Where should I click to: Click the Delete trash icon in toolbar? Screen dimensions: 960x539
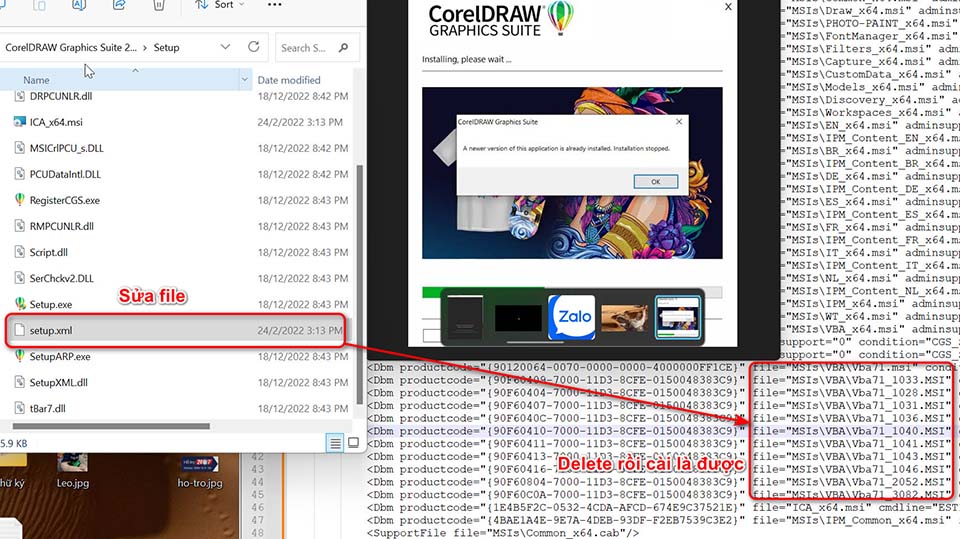pos(158,5)
